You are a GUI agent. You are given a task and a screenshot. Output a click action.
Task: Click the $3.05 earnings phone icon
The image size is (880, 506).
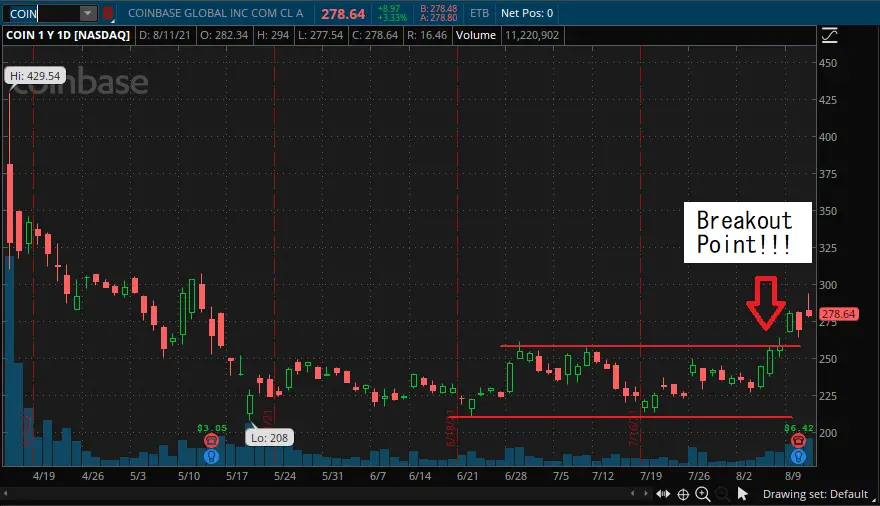[x=211, y=440]
